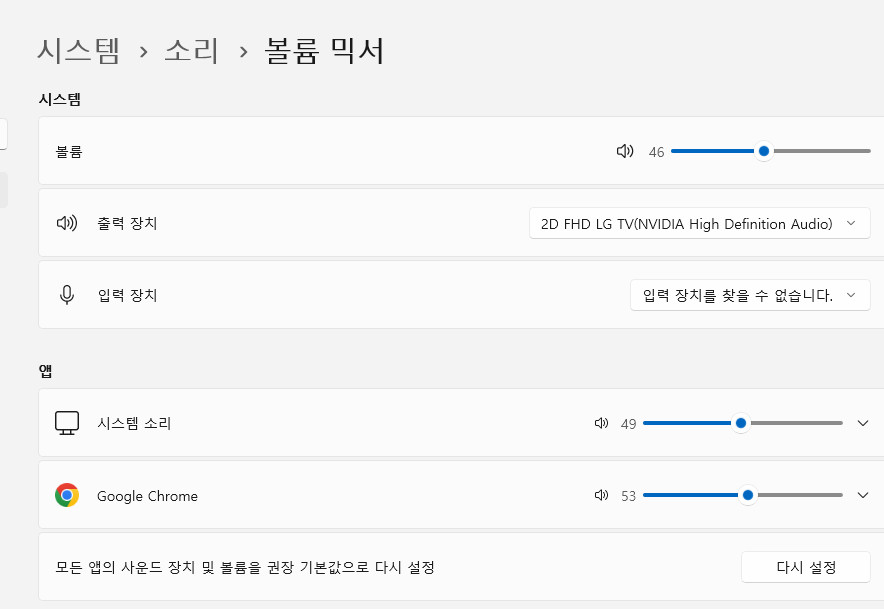Select 시스템 in the breadcrumb navigation
884x609 pixels.
tap(70, 49)
